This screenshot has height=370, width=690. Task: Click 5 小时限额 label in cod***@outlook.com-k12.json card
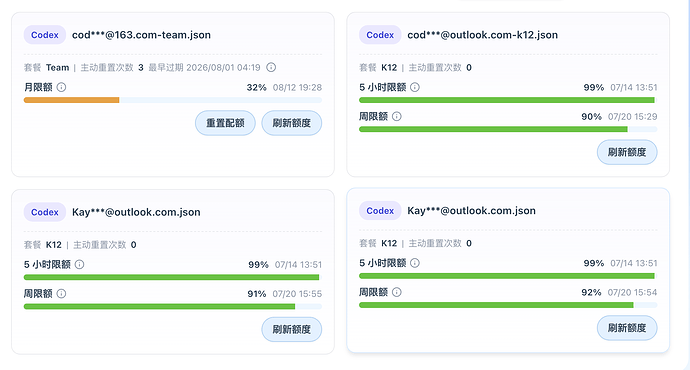point(382,87)
